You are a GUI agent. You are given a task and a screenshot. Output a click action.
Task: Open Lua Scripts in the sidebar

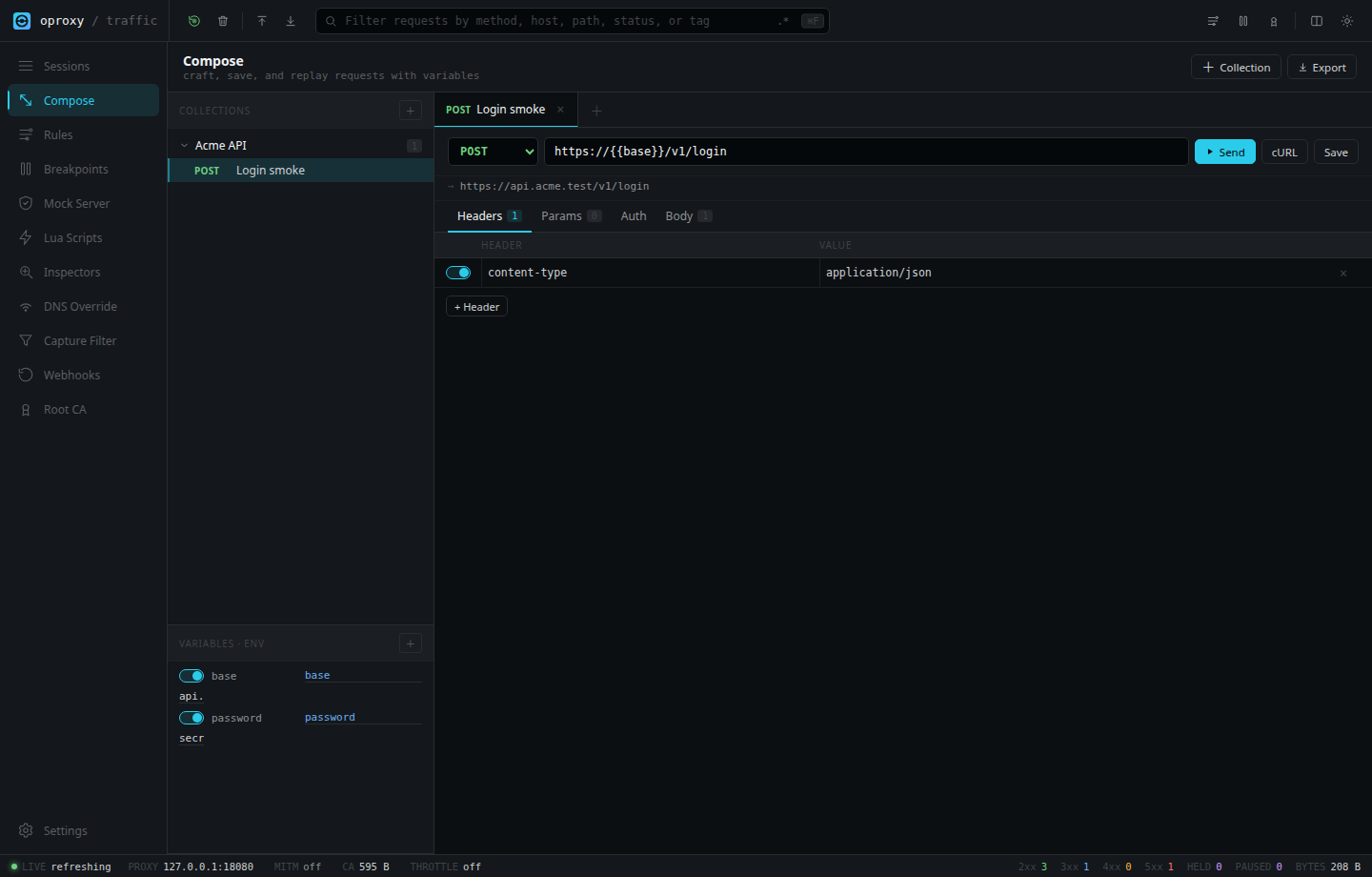[x=83, y=237]
